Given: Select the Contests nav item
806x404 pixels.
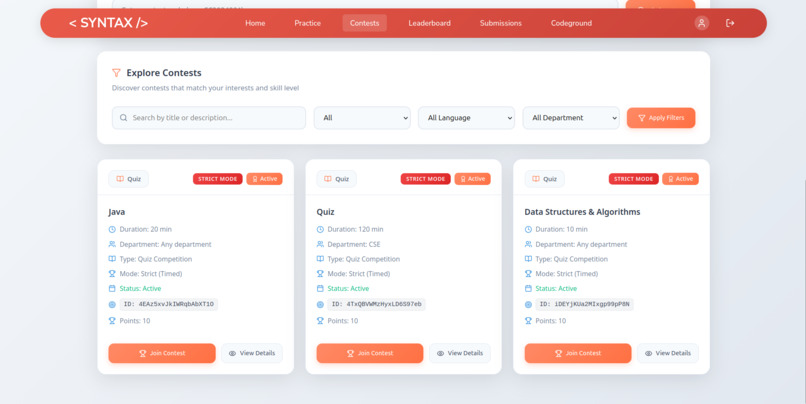Looking at the screenshot, I should [364, 23].
